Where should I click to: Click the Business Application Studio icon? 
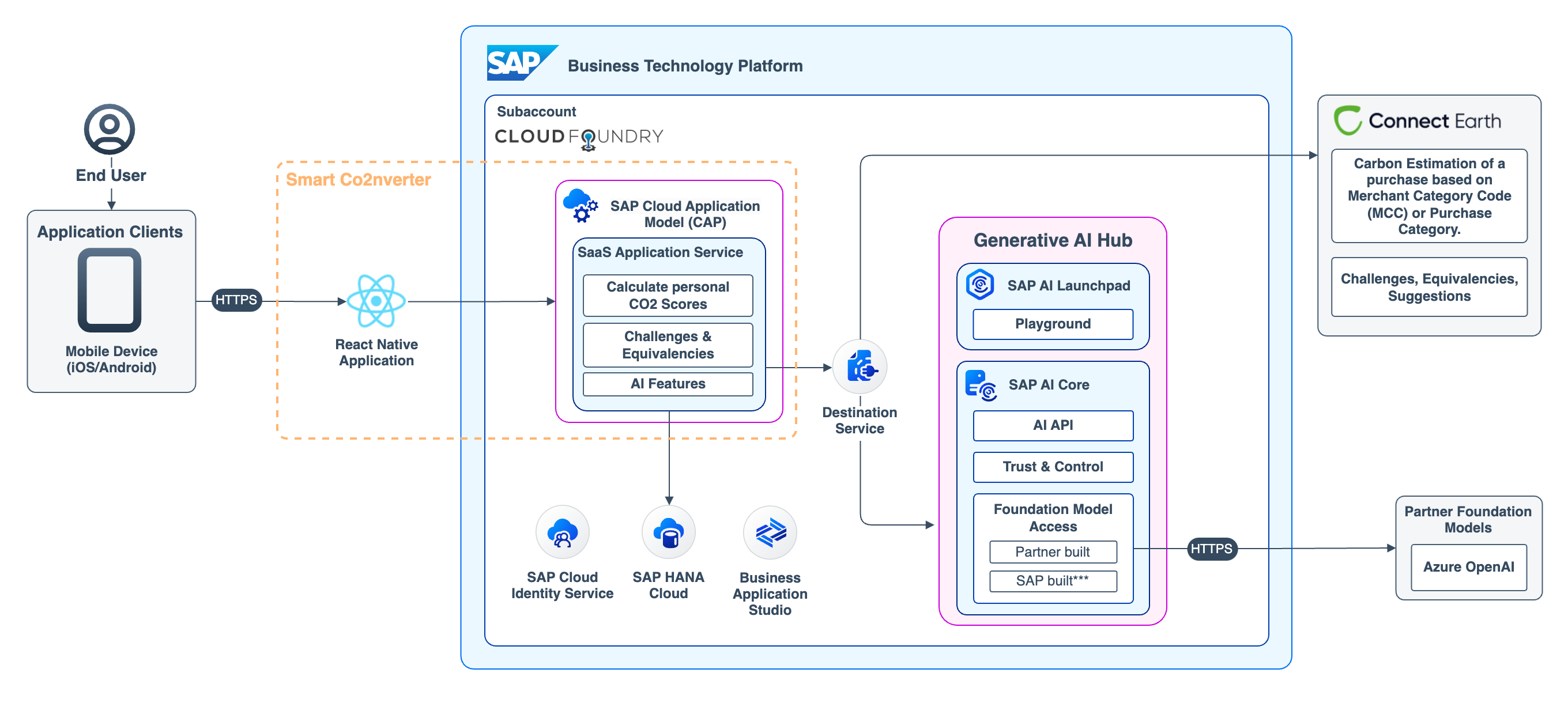(x=770, y=532)
